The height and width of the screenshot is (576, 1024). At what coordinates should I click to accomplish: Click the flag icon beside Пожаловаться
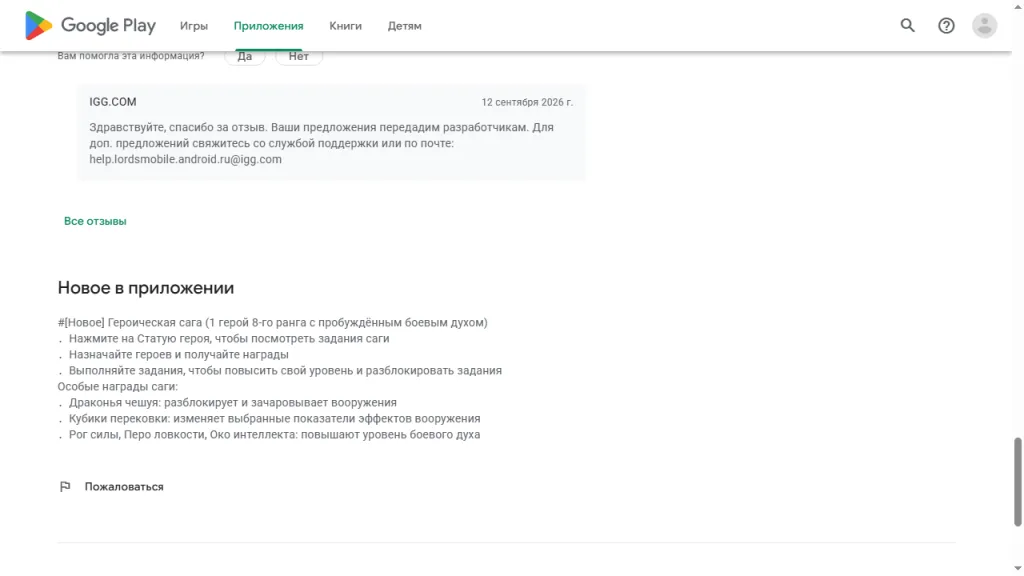click(65, 487)
